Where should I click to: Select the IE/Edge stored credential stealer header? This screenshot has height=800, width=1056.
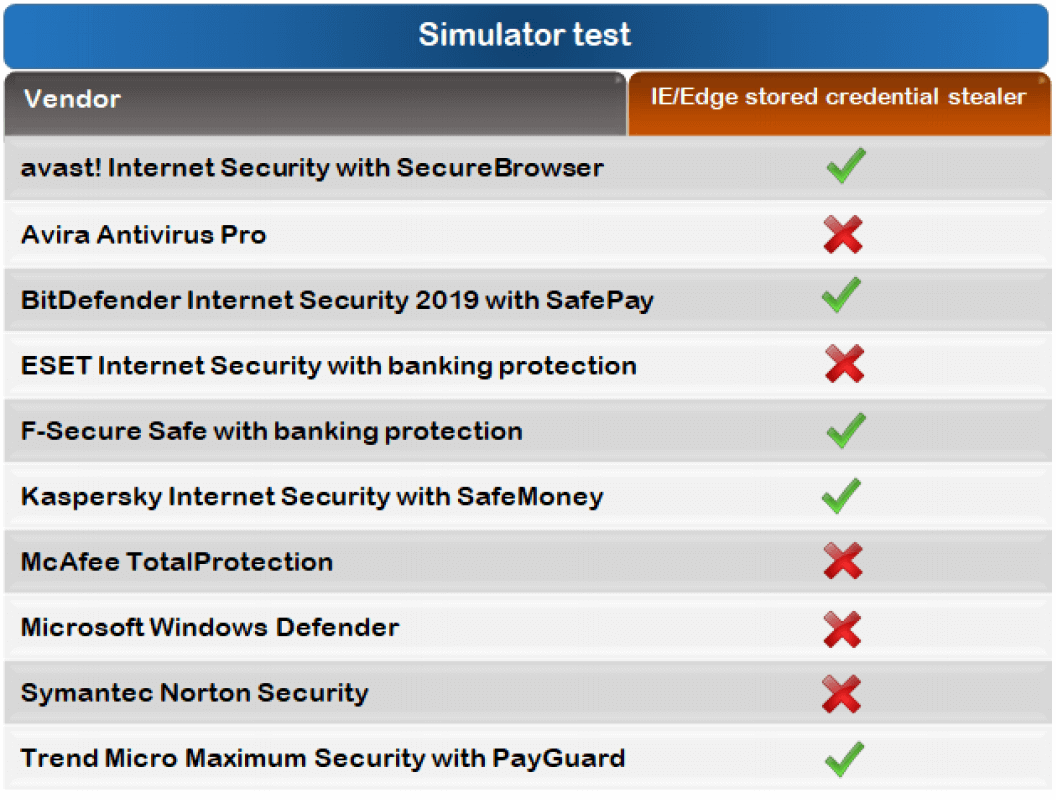pos(839,97)
